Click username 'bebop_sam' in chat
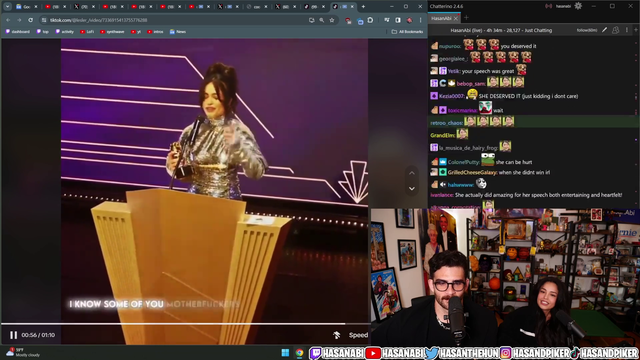This screenshot has width=640, height=360. coord(471,84)
